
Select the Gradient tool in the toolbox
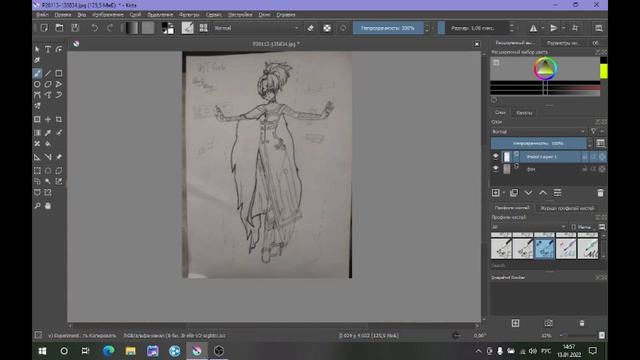point(37,133)
